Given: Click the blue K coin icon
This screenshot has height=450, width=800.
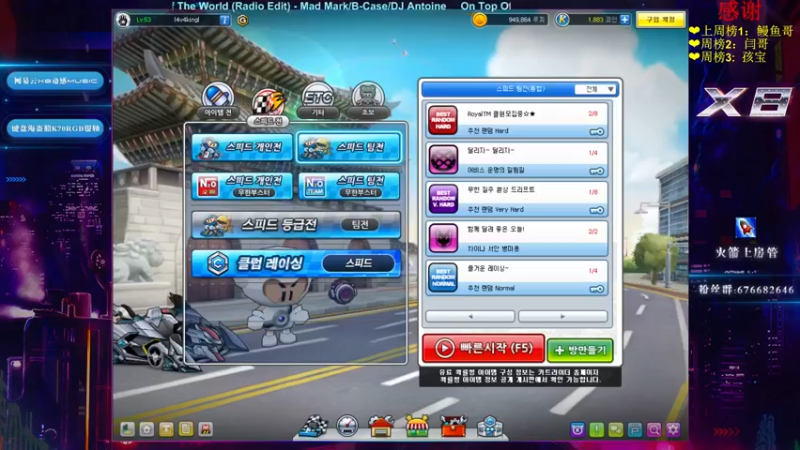Looking at the screenshot, I should 562,20.
